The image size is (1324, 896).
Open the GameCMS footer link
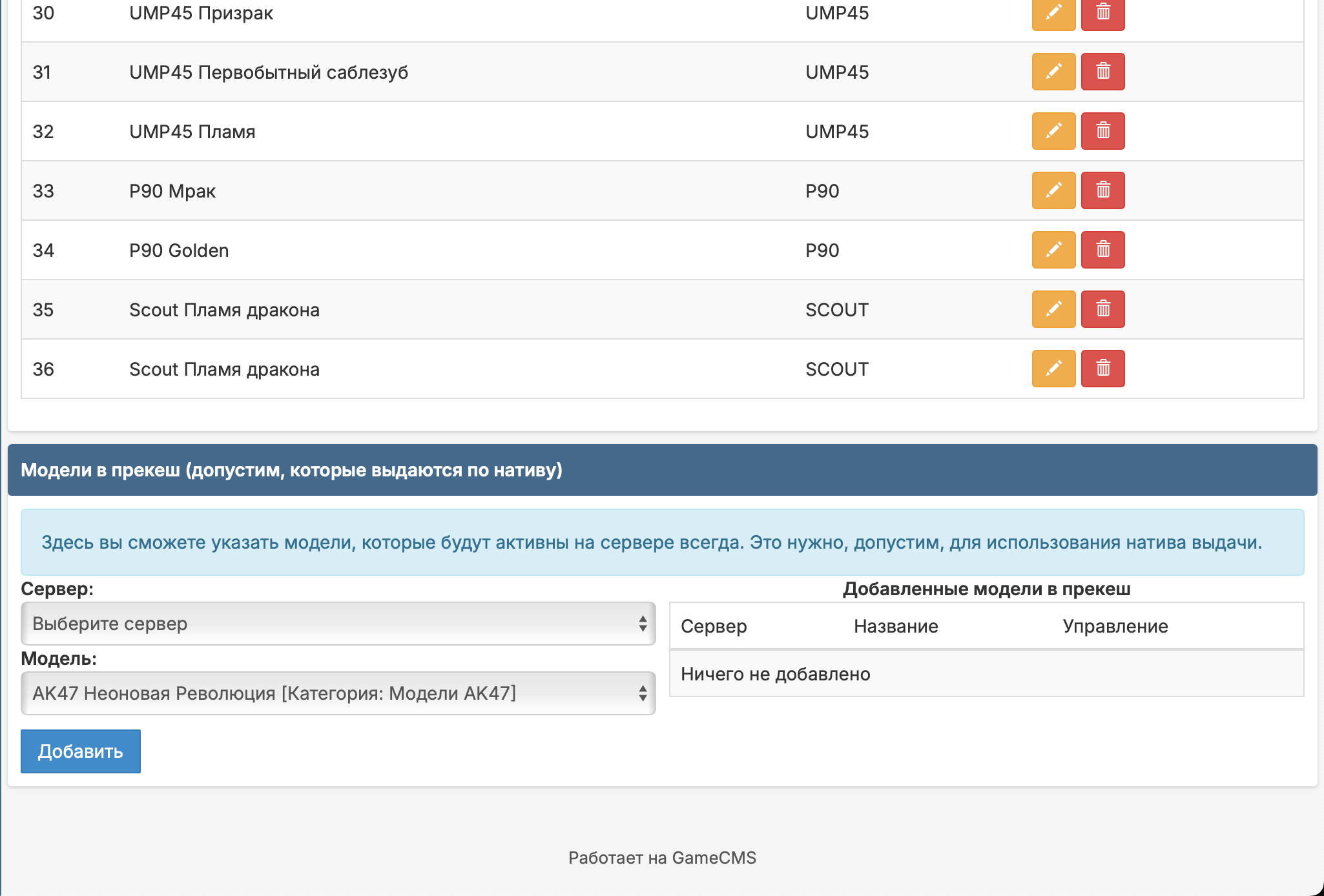click(713, 858)
